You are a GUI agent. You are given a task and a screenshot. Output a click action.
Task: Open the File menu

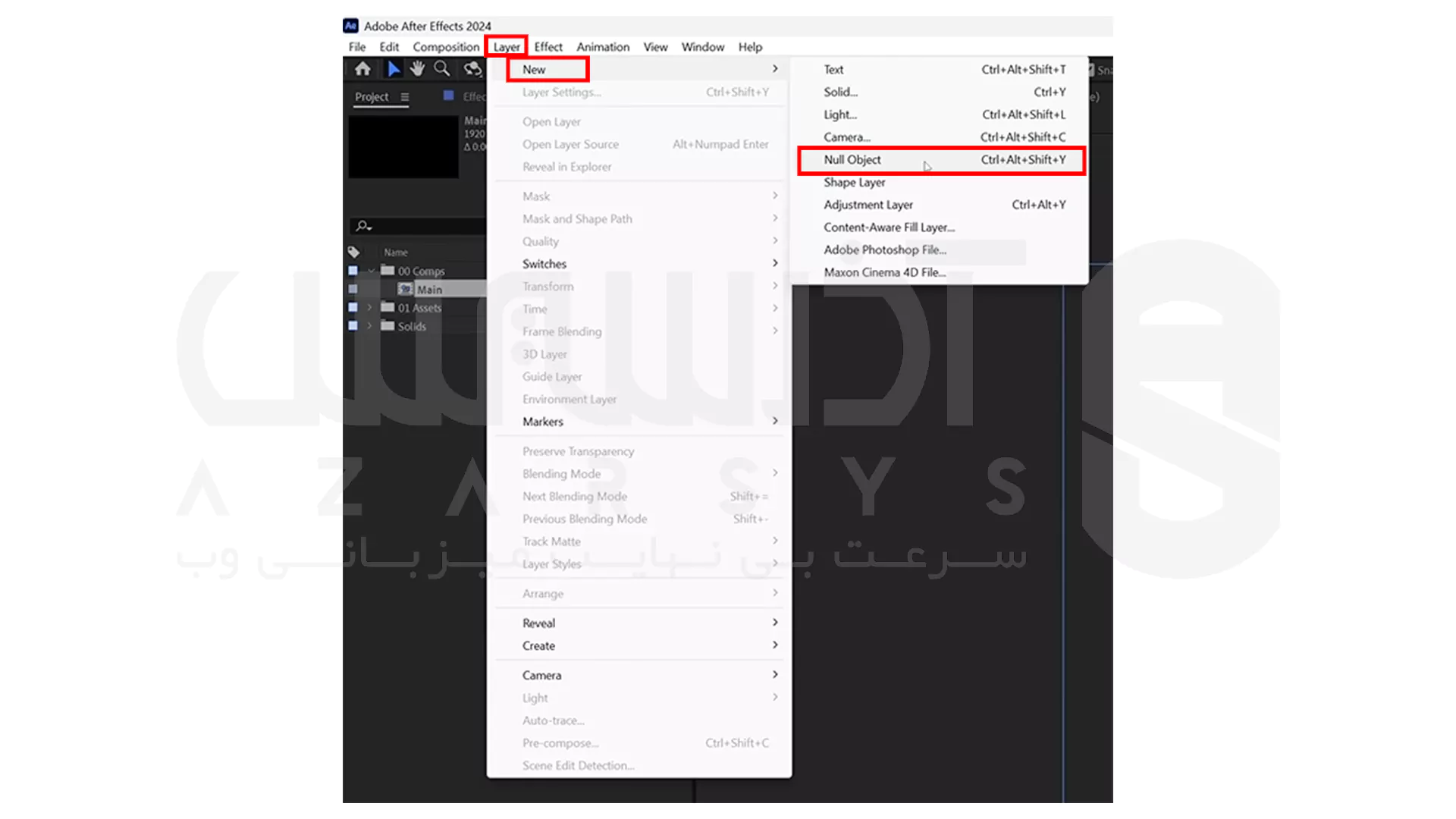(356, 47)
